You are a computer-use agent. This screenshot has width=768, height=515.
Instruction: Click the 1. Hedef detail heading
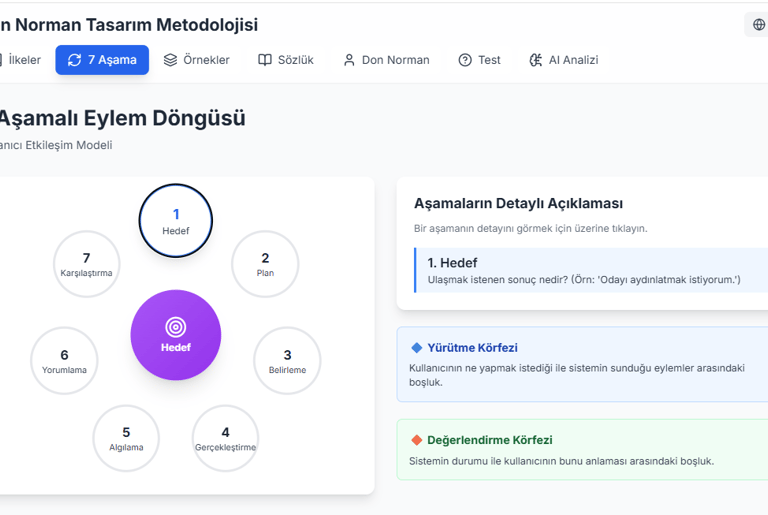pos(452,263)
